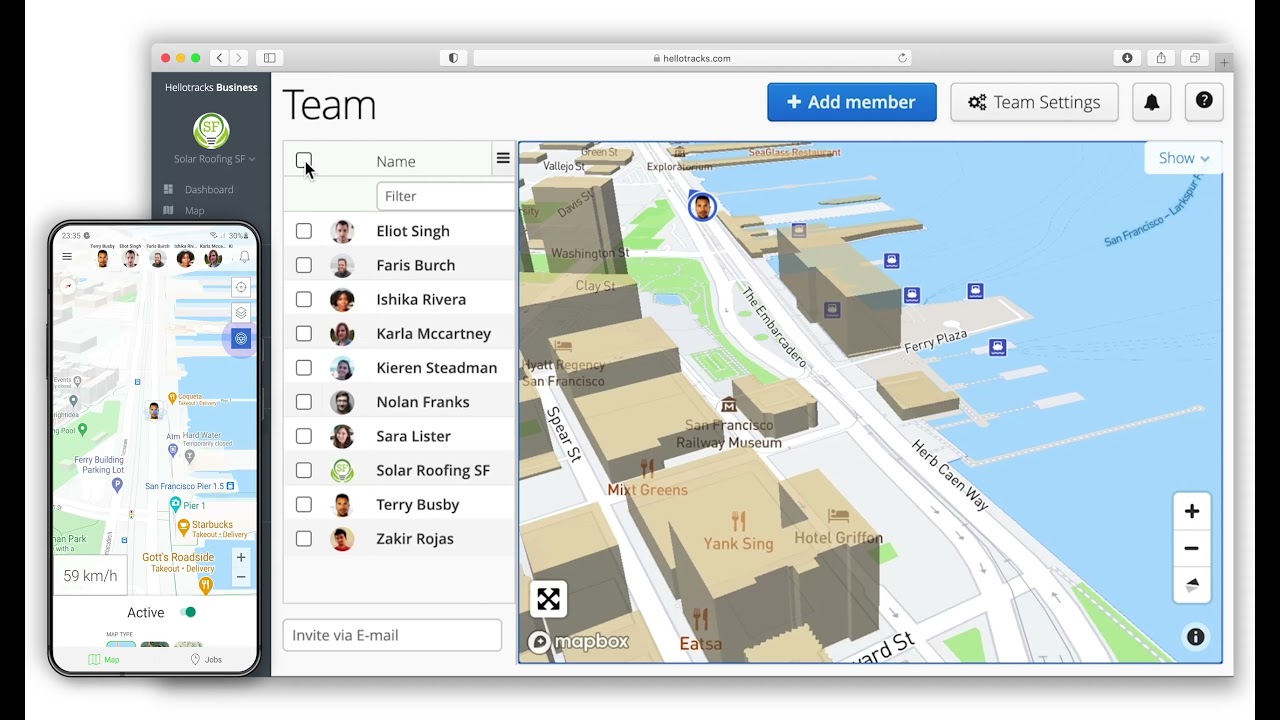Click the Safari address bar
The height and width of the screenshot is (720, 1280).
point(691,58)
